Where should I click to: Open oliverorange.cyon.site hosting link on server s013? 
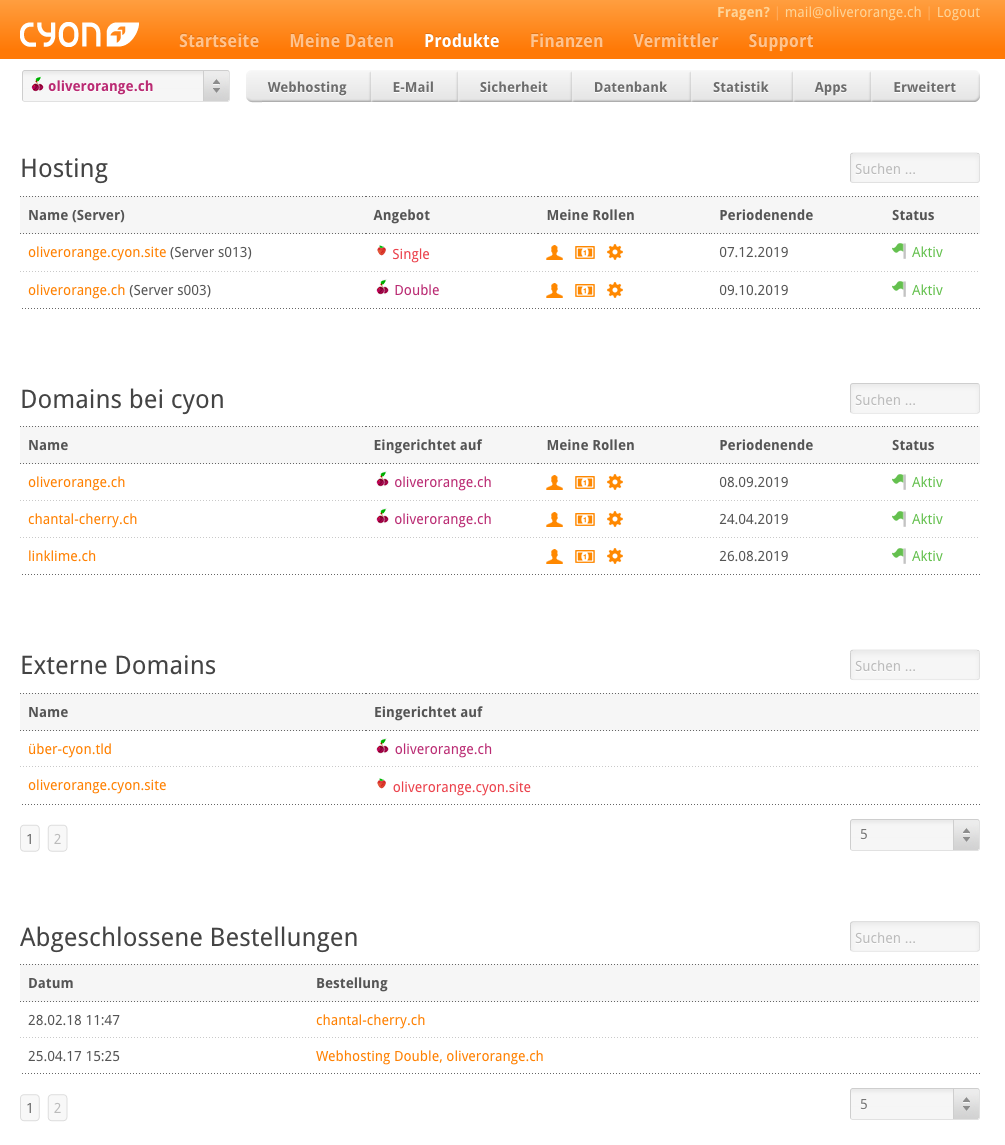pos(97,252)
